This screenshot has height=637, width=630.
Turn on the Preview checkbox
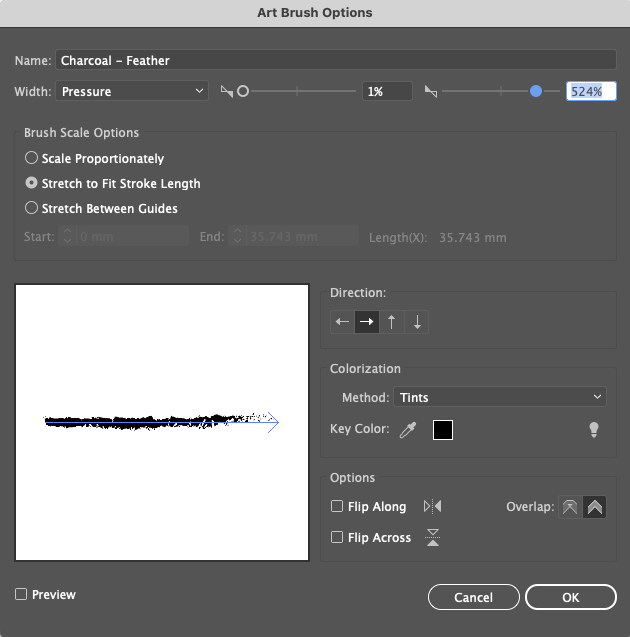click(x=21, y=594)
